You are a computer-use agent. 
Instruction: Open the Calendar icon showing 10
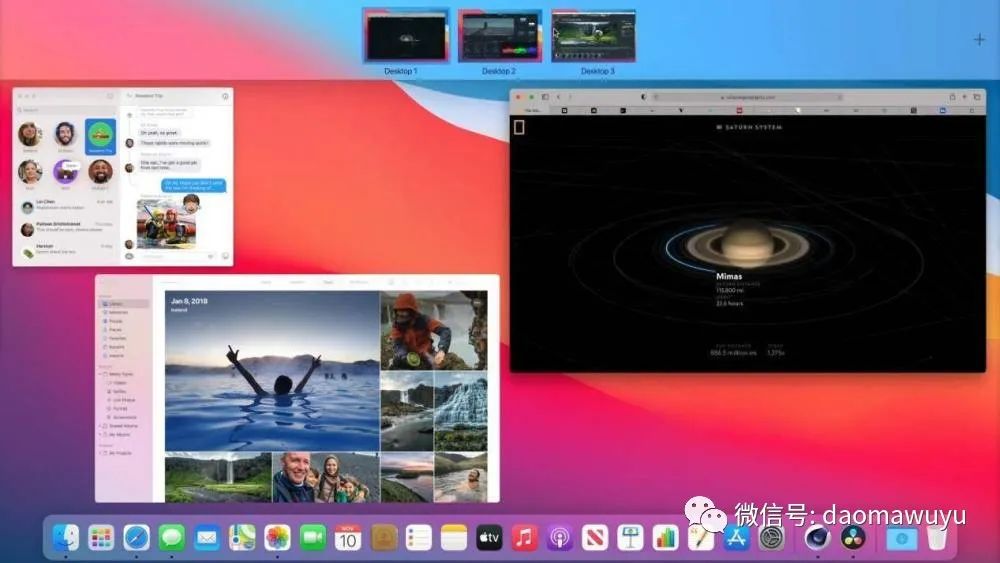347,538
